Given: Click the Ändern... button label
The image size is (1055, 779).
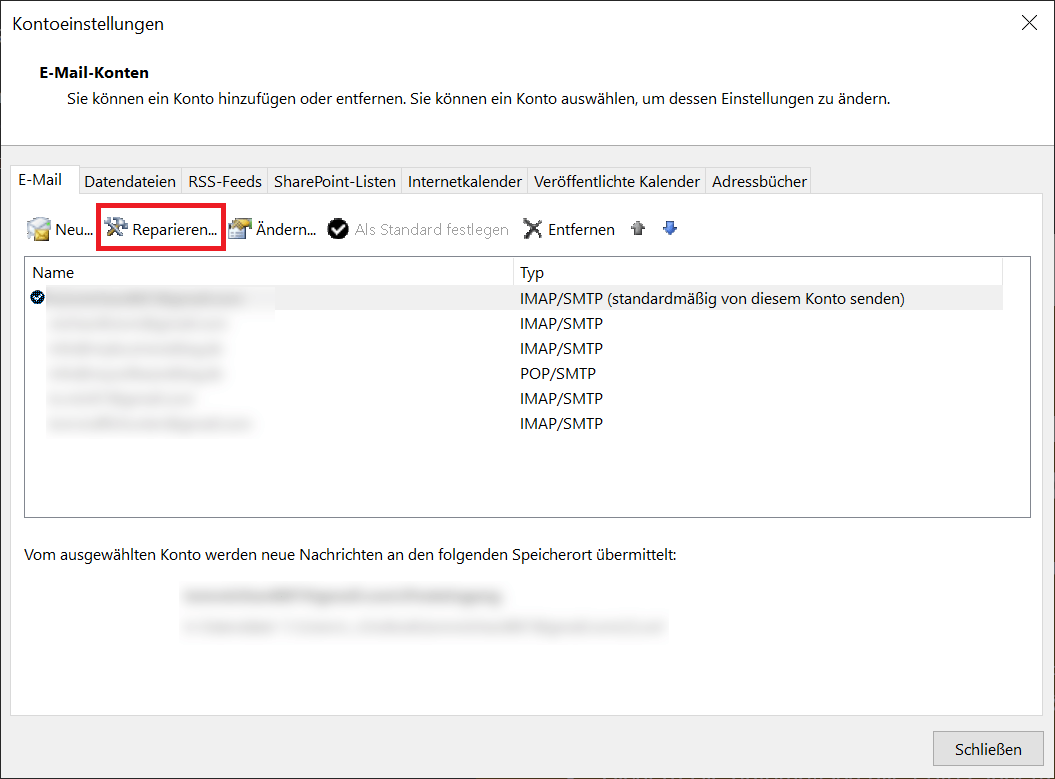Looking at the screenshot, I should pyautogui.click(x=286, y=229).
